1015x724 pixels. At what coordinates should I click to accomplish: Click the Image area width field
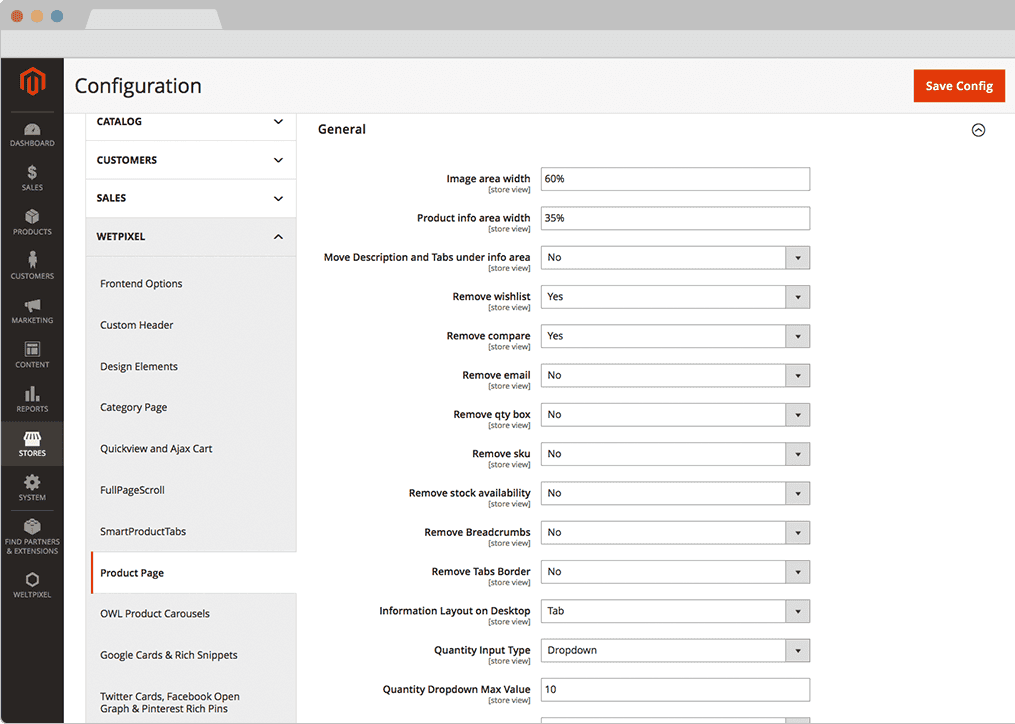click(675, 179)
